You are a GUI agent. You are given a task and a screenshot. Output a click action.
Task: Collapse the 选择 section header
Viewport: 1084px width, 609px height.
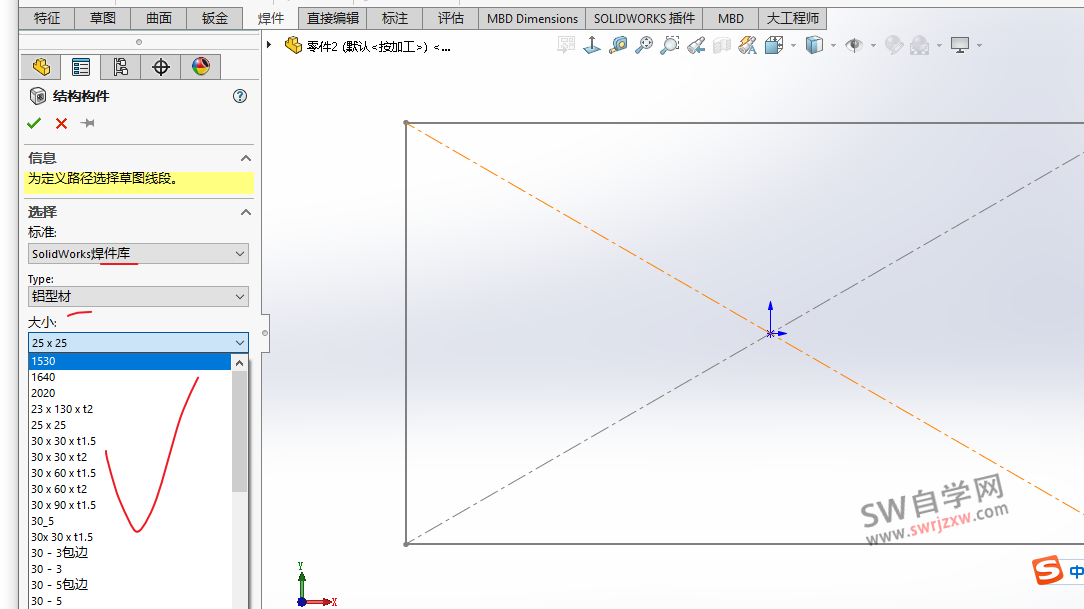245,211
